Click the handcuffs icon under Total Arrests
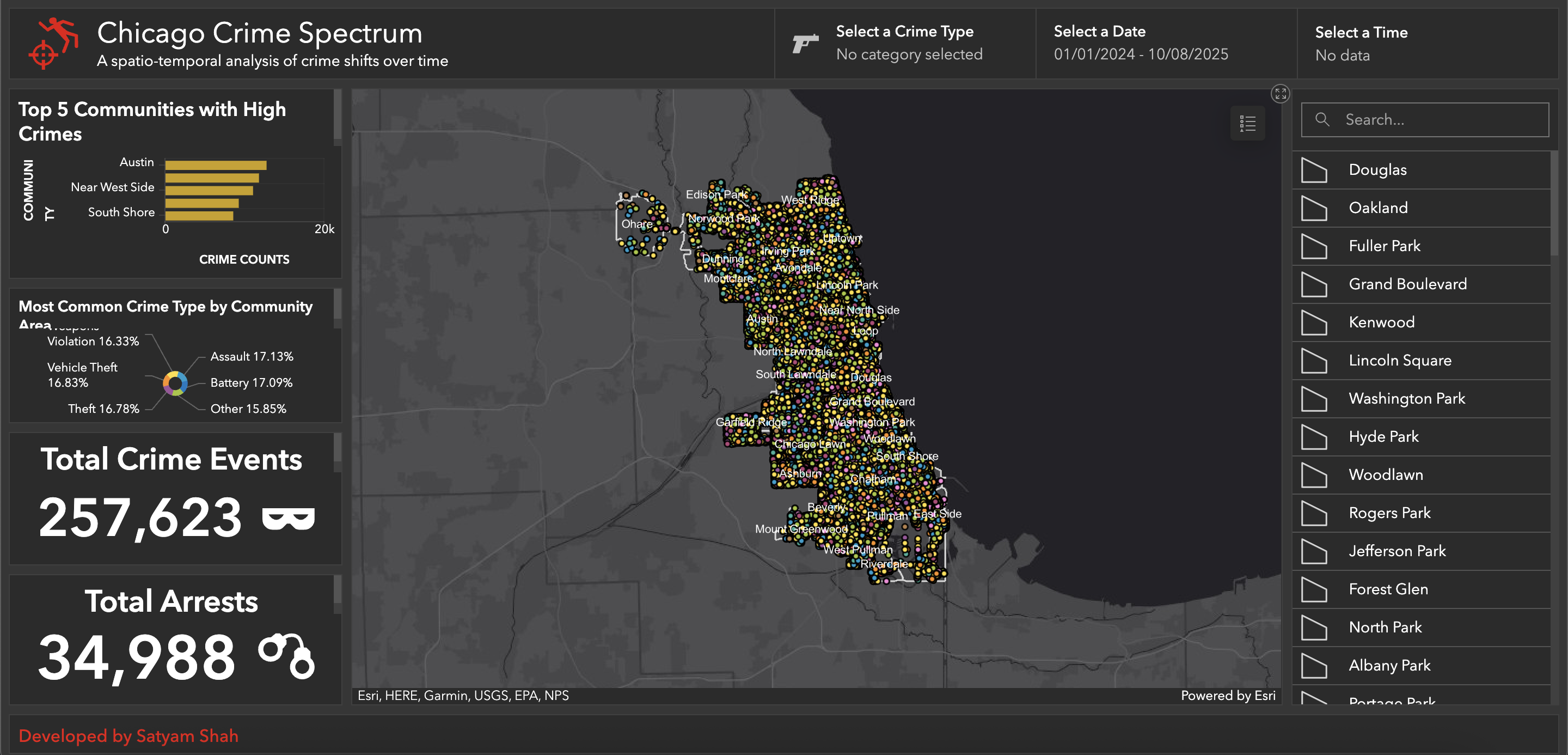This screenshot has width=1568, height=755. pyautogui.click(x=287, y=656)
